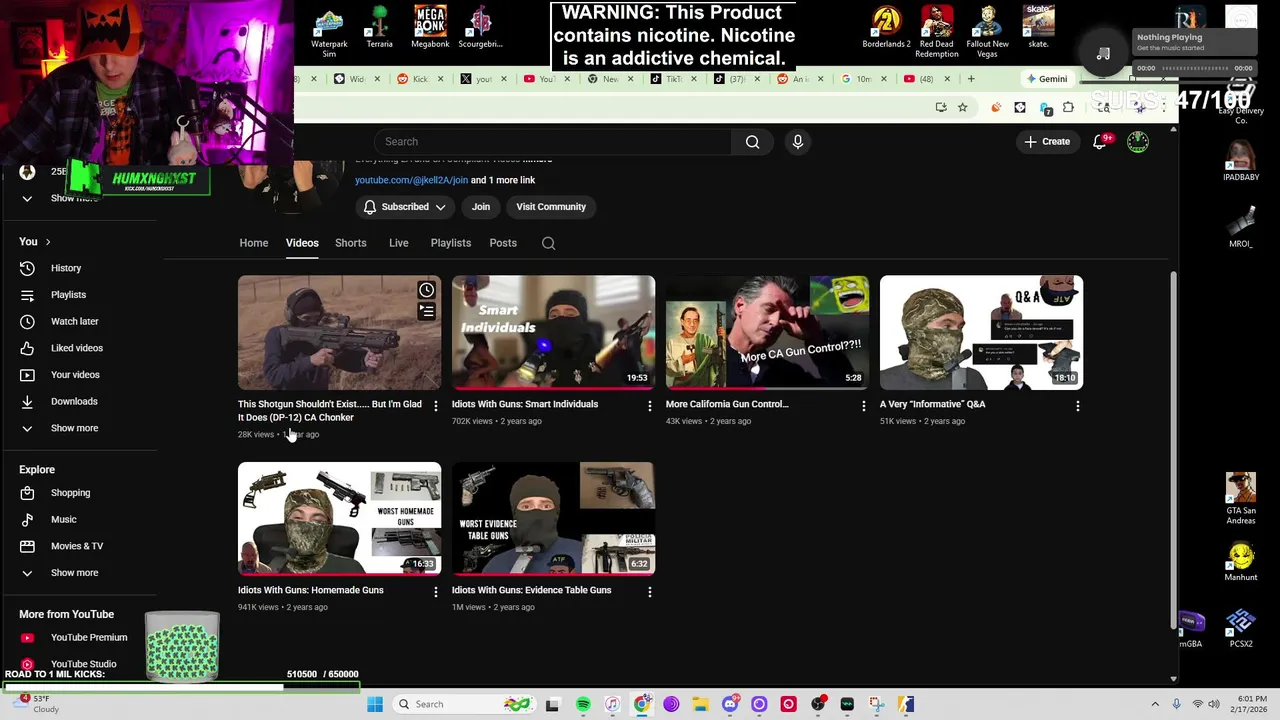Open Playlists in the sidebar
The height and width of the screenshot is (720, 1280).
tap(68, 295)
